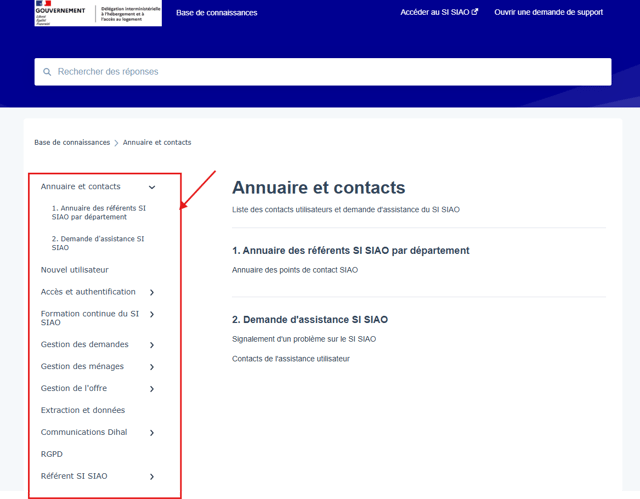Expand the Accès et authentification chevron
Viewport: 640px width, 499px height.
click(x=152, y=292)
